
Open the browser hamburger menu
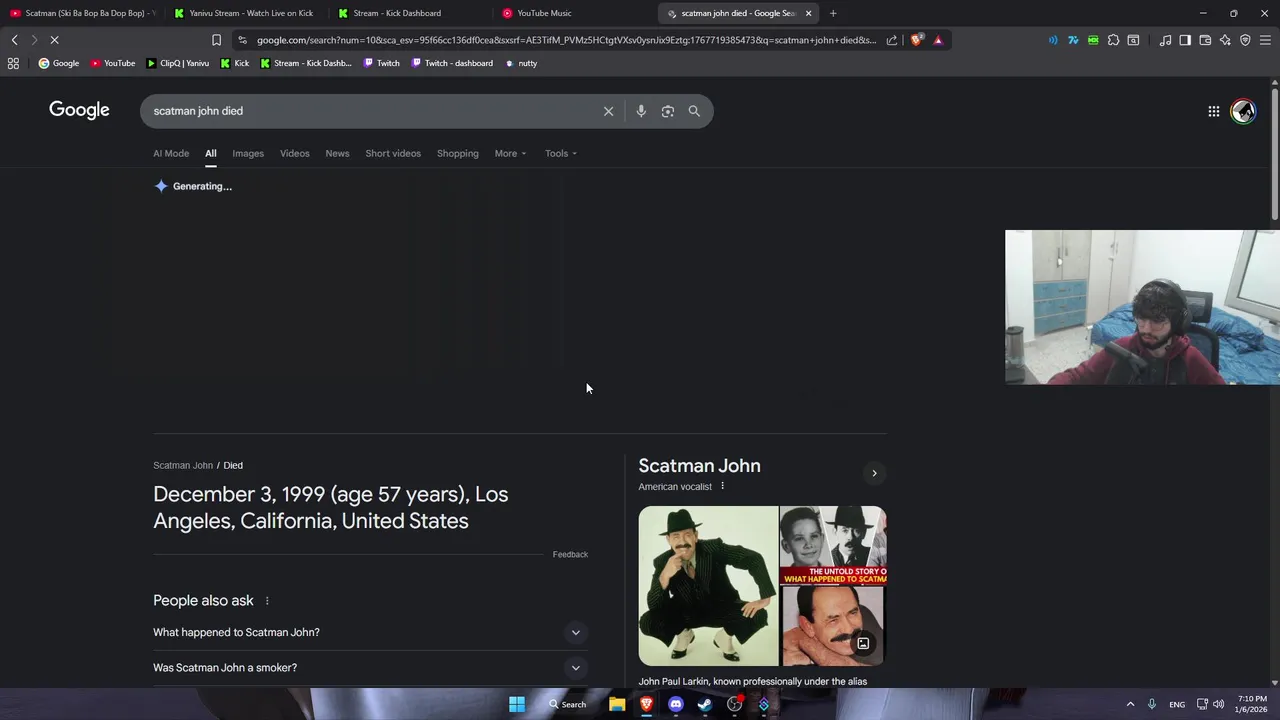[x=1265, y=40]
